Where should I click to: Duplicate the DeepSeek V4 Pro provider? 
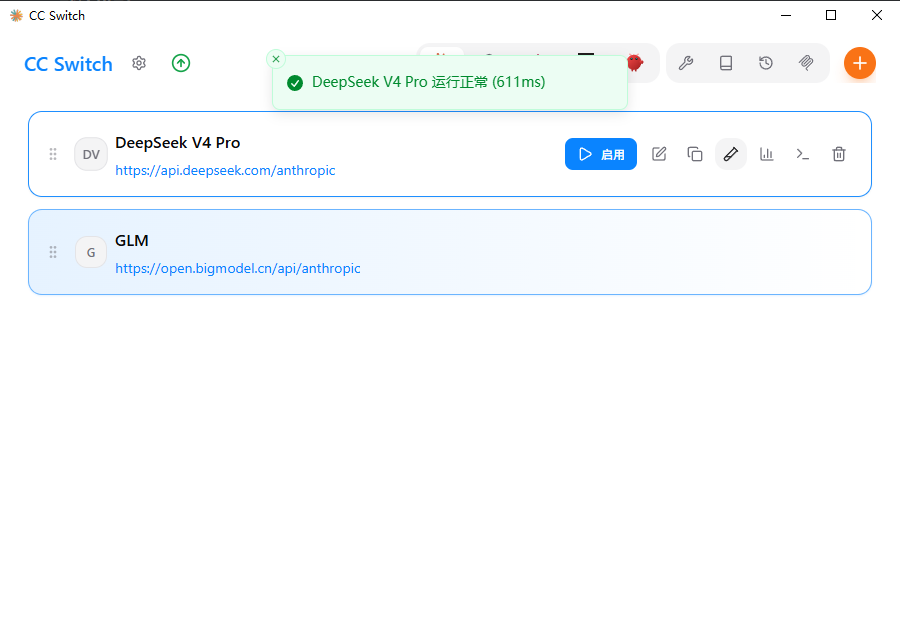(695, 154)
